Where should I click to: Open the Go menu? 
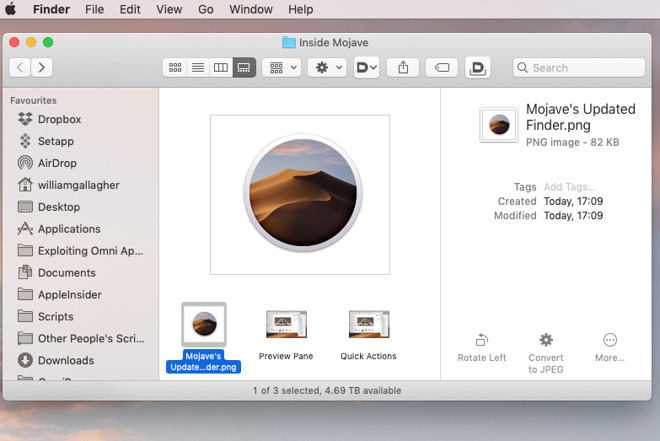coord(206,9)
